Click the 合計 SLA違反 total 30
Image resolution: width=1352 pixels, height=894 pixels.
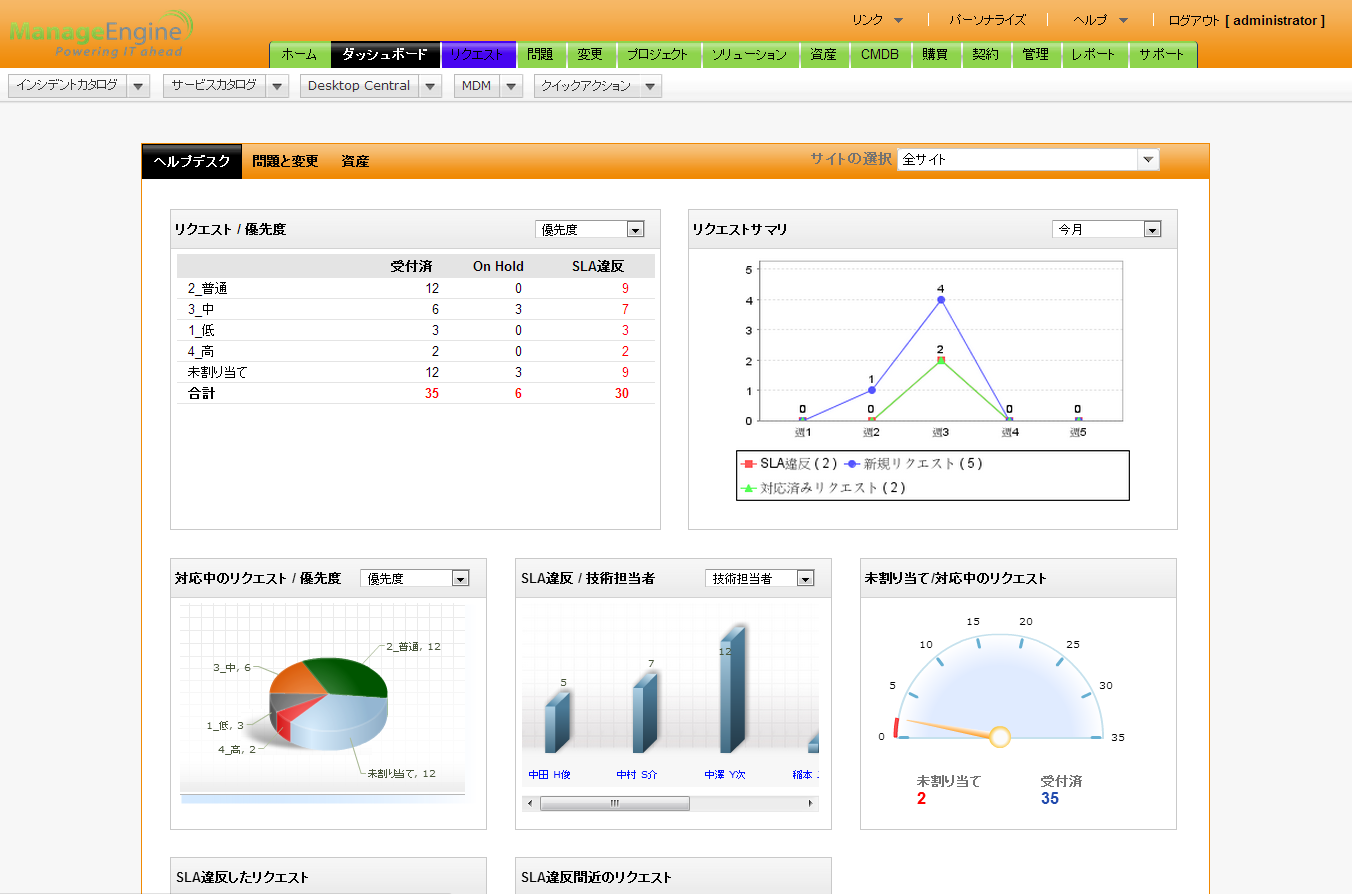tap(622, 394)
